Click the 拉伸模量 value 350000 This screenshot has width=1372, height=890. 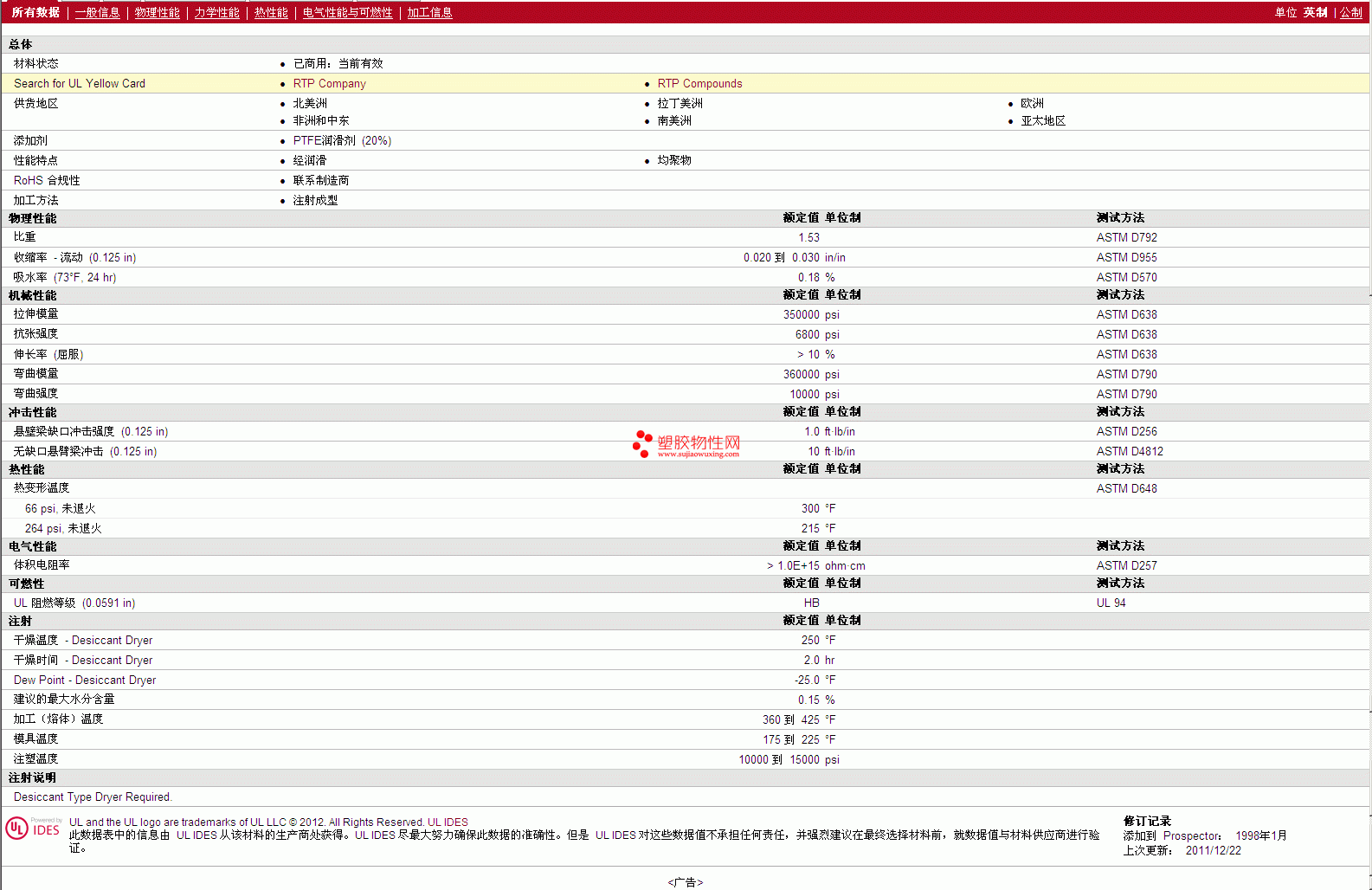801,314
